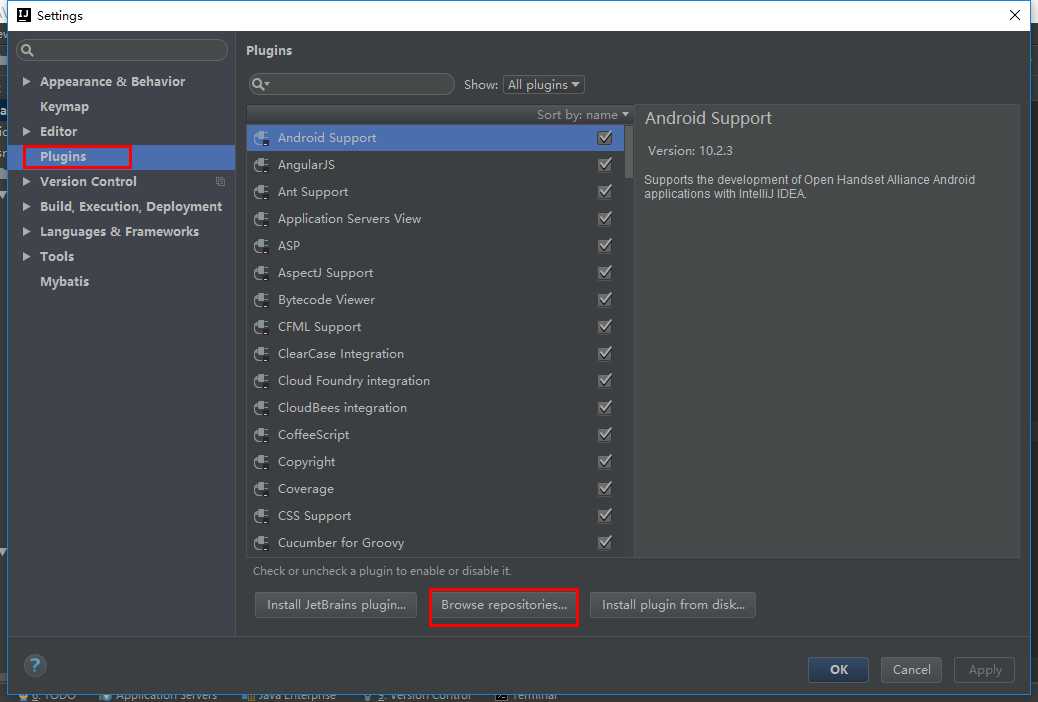The width and height of the screenshot is (1038, 702).
Task: Click Install plugin from disk button
Action: pos(673,605)
